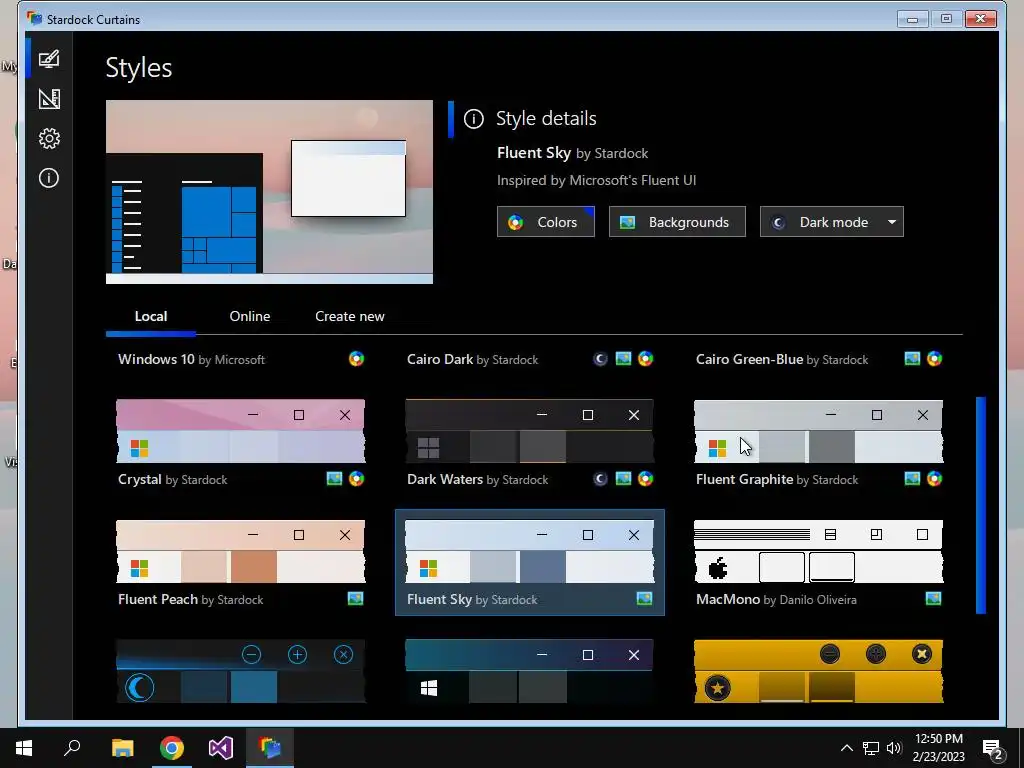Click the Stardock Curtains taskbar icon
This screenshot has height=768, width=1024.
270,748
